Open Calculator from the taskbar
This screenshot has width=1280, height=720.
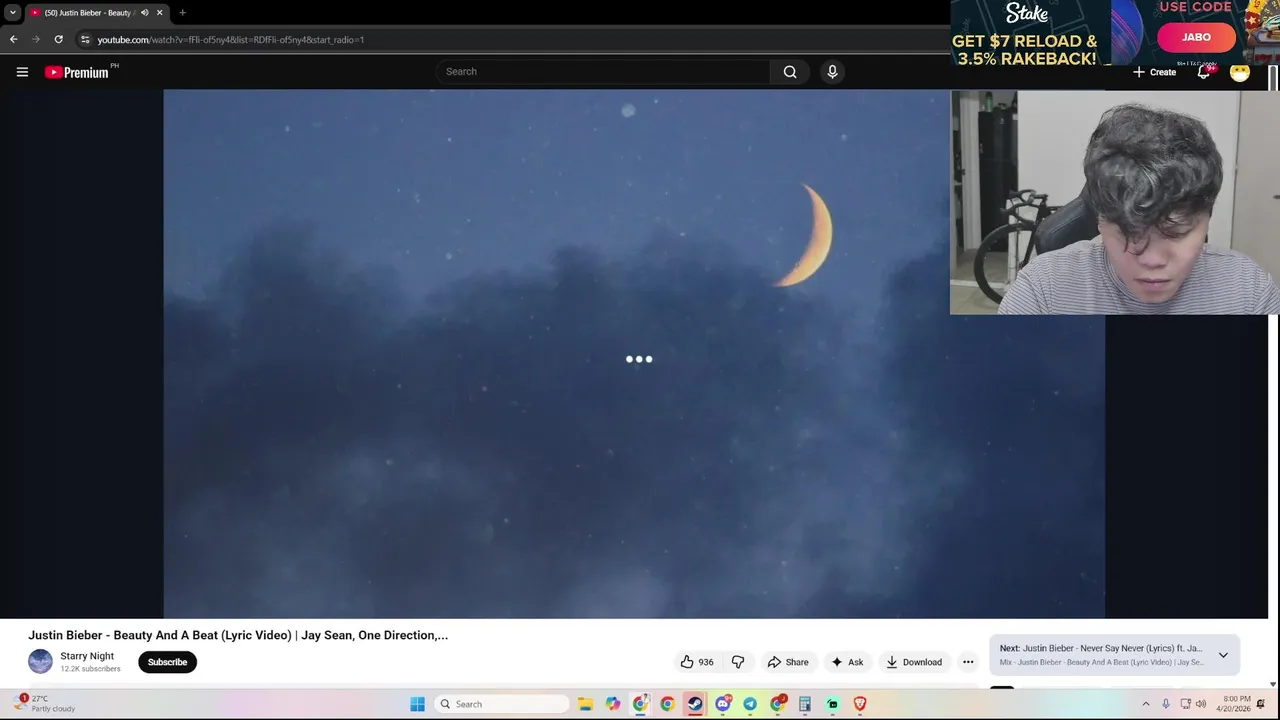pos(804,704)
